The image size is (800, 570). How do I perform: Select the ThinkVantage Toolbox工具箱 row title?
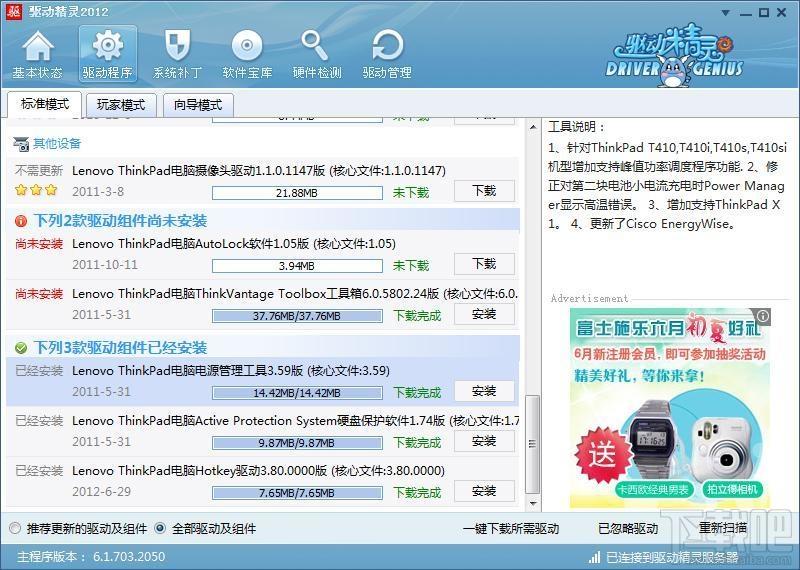295,293
